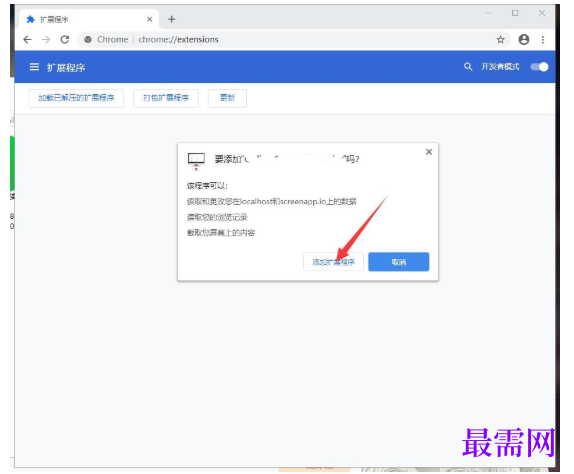Bookmark this page with the star icon
The image size is (574, 474).
click(x=500, y=40)
